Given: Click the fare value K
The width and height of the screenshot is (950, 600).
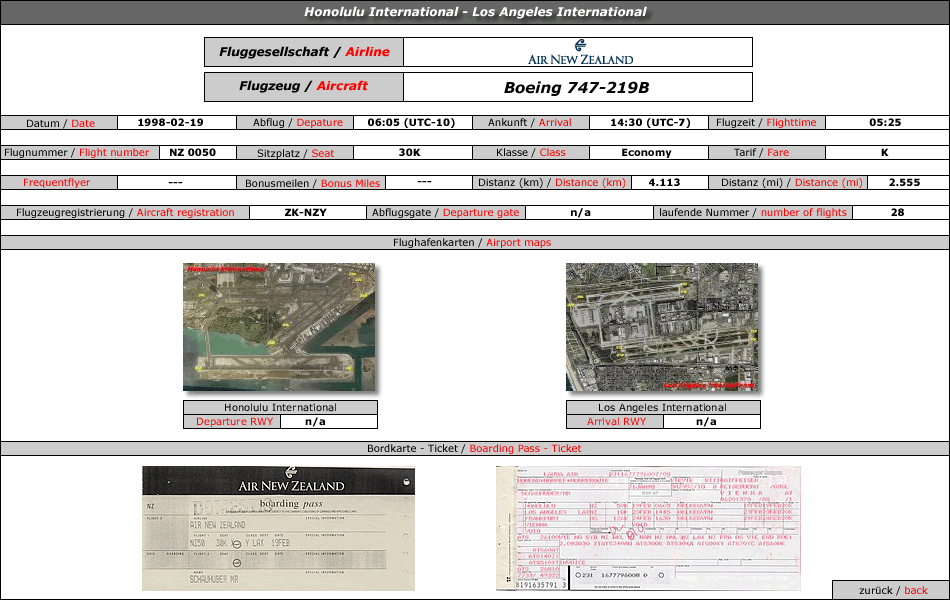Looking at the screenshot, I should tap(885, 153).
